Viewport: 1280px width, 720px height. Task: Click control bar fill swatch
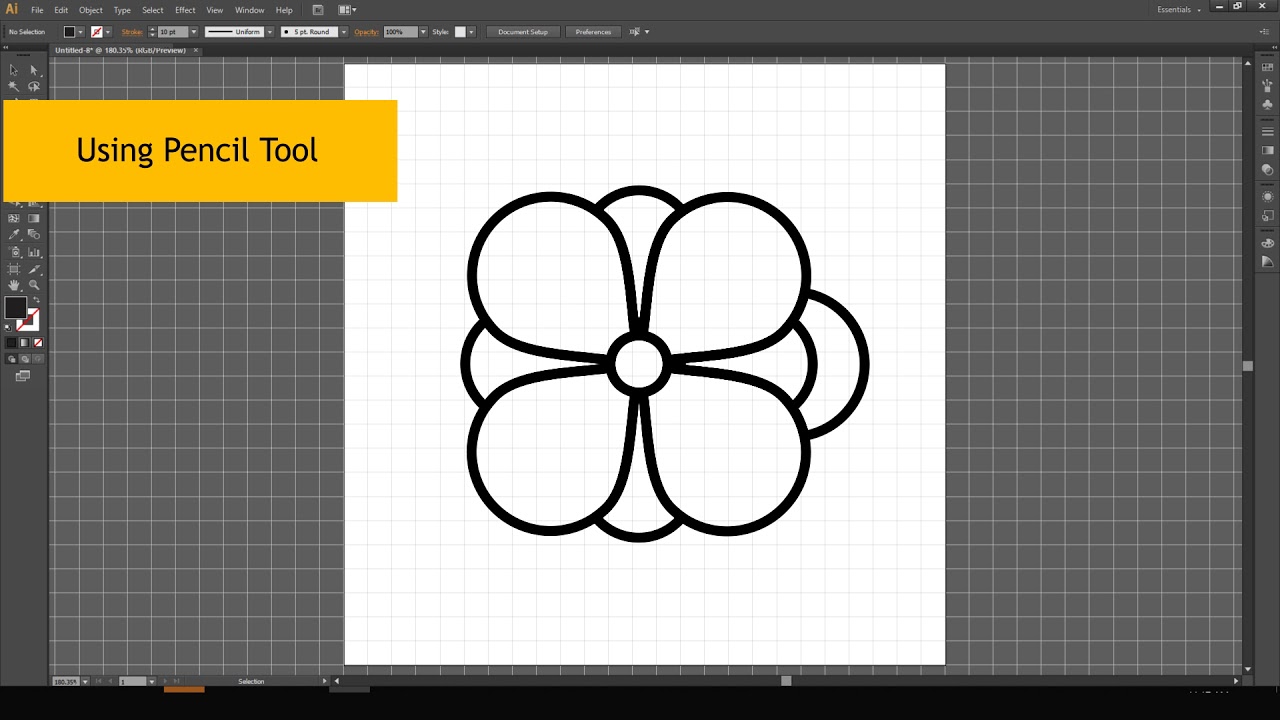tap(69, 32)
